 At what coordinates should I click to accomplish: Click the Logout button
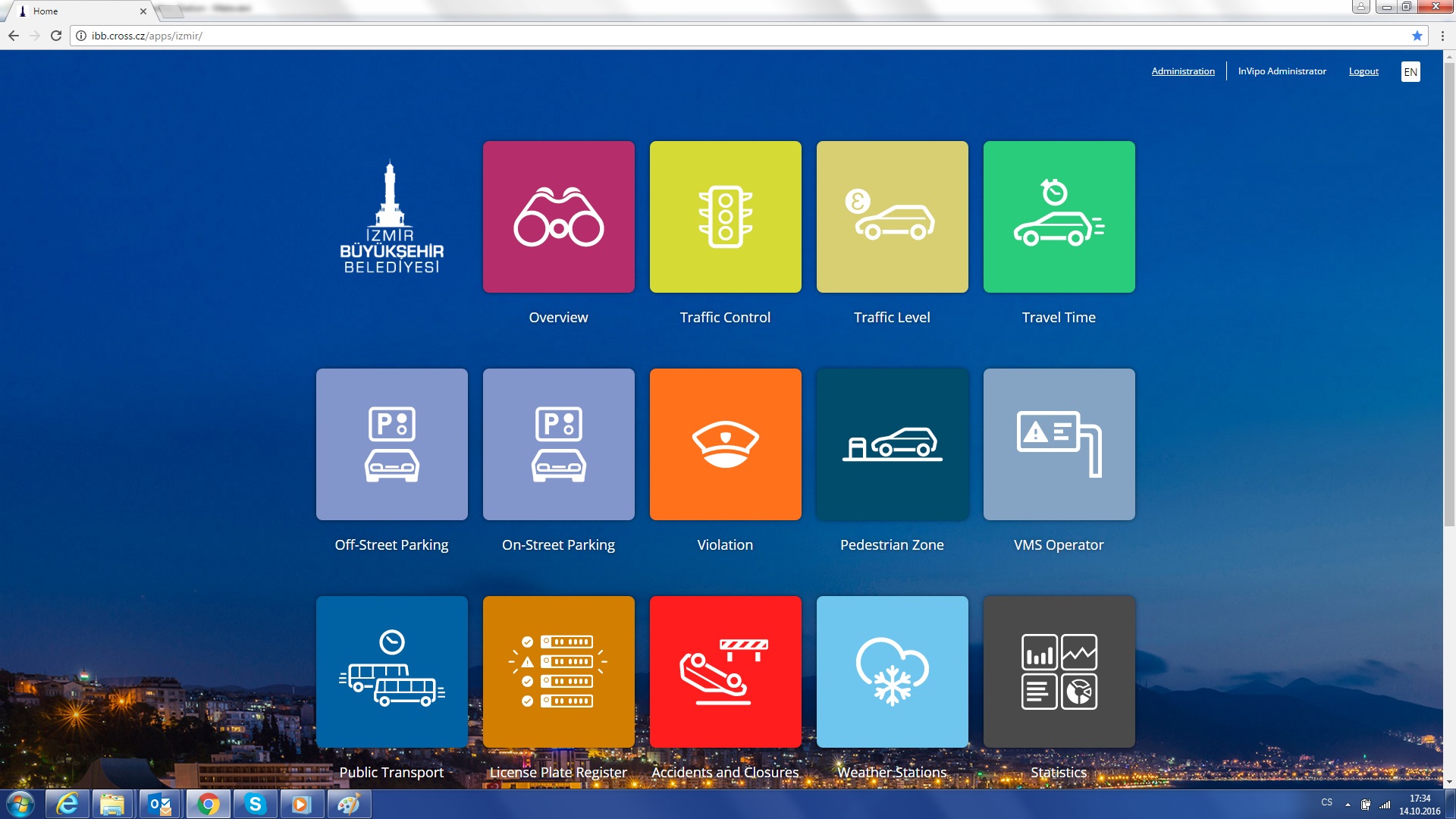coord(1363,70)
